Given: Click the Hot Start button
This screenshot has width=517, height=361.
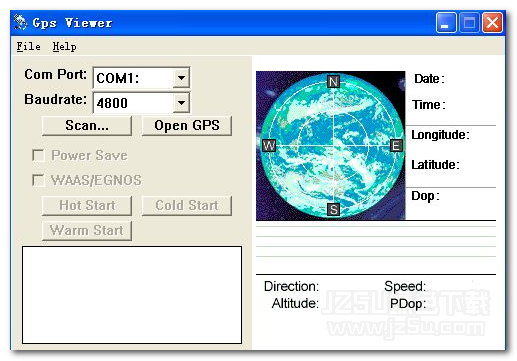Looking at the screenshot, I should (87, 205).
